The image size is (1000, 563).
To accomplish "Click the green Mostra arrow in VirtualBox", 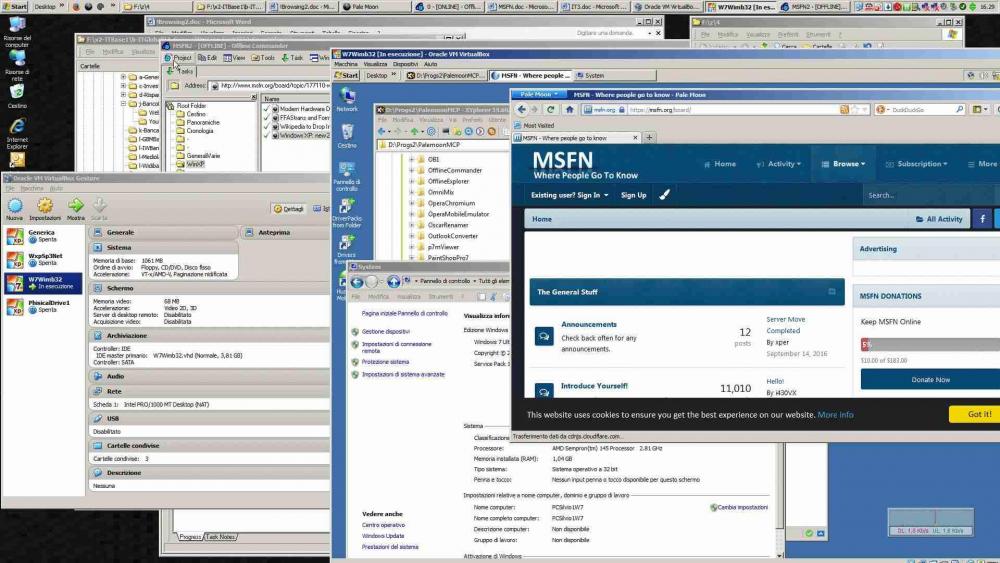I will pos(76,208).
